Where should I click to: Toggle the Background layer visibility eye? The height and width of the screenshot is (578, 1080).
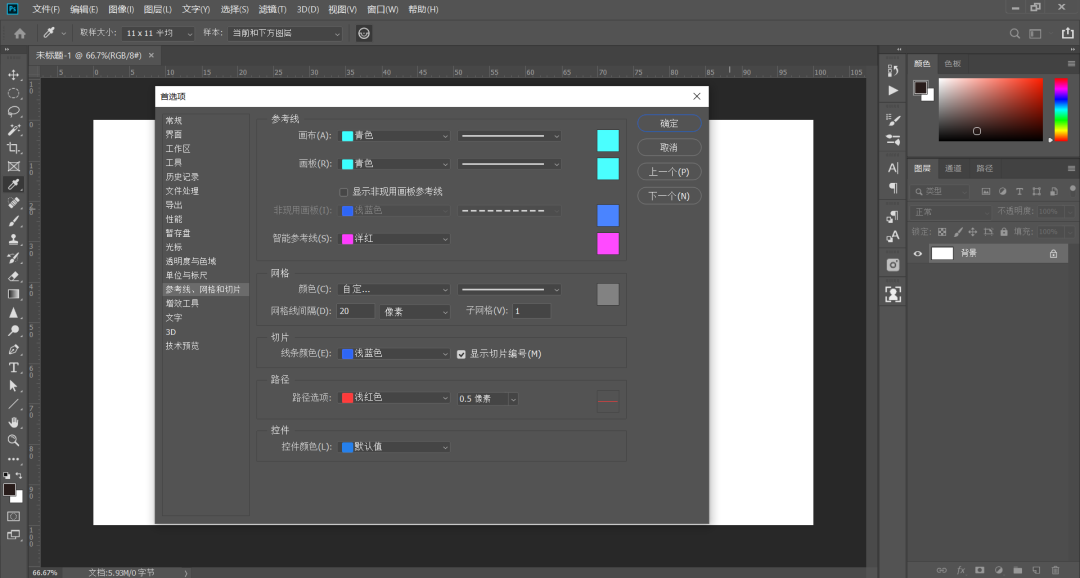(x=917, y=252)
